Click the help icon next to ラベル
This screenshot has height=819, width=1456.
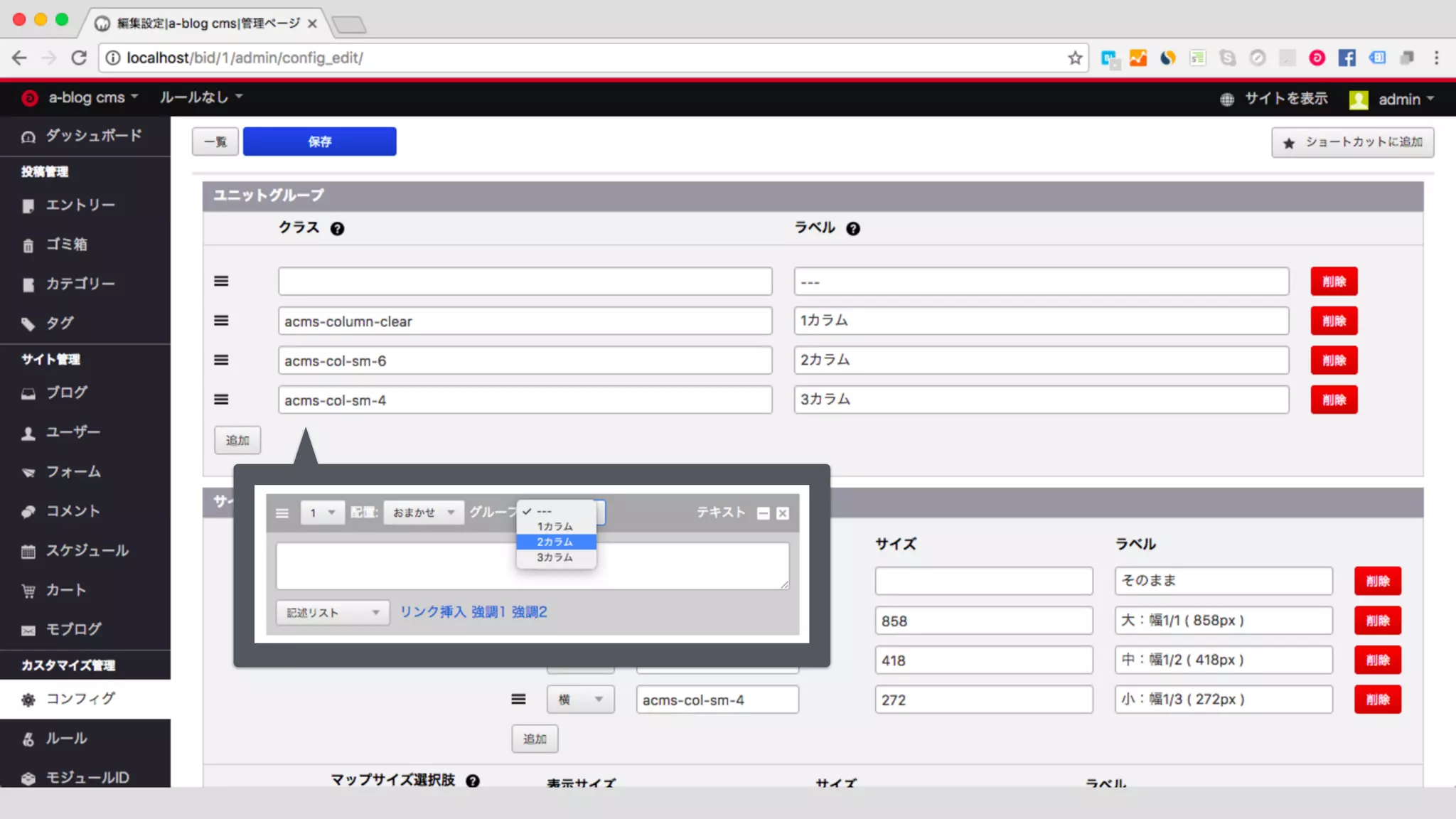click(852, 229)
